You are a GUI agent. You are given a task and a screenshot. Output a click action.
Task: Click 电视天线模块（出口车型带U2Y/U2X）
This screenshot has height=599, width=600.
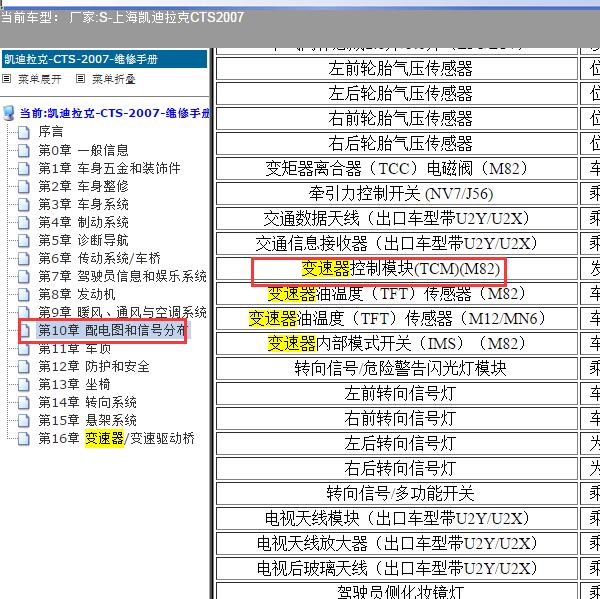click(397, 519)
